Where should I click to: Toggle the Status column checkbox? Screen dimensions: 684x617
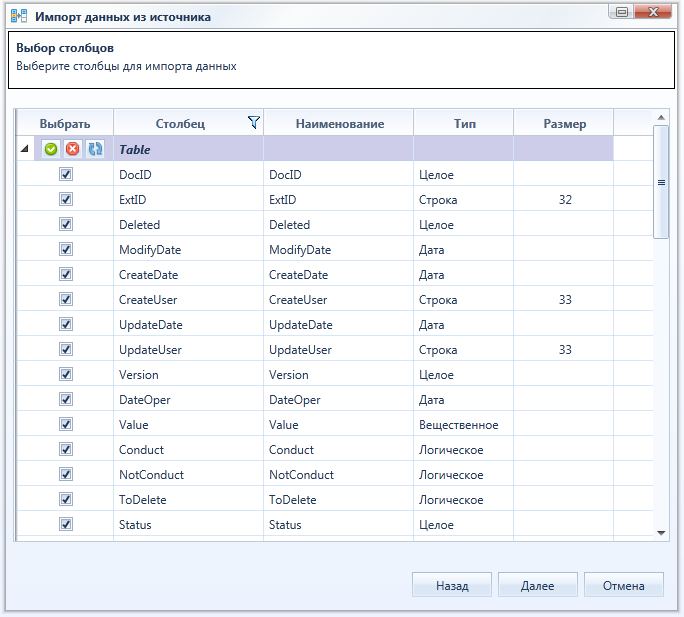pos(66,524)
